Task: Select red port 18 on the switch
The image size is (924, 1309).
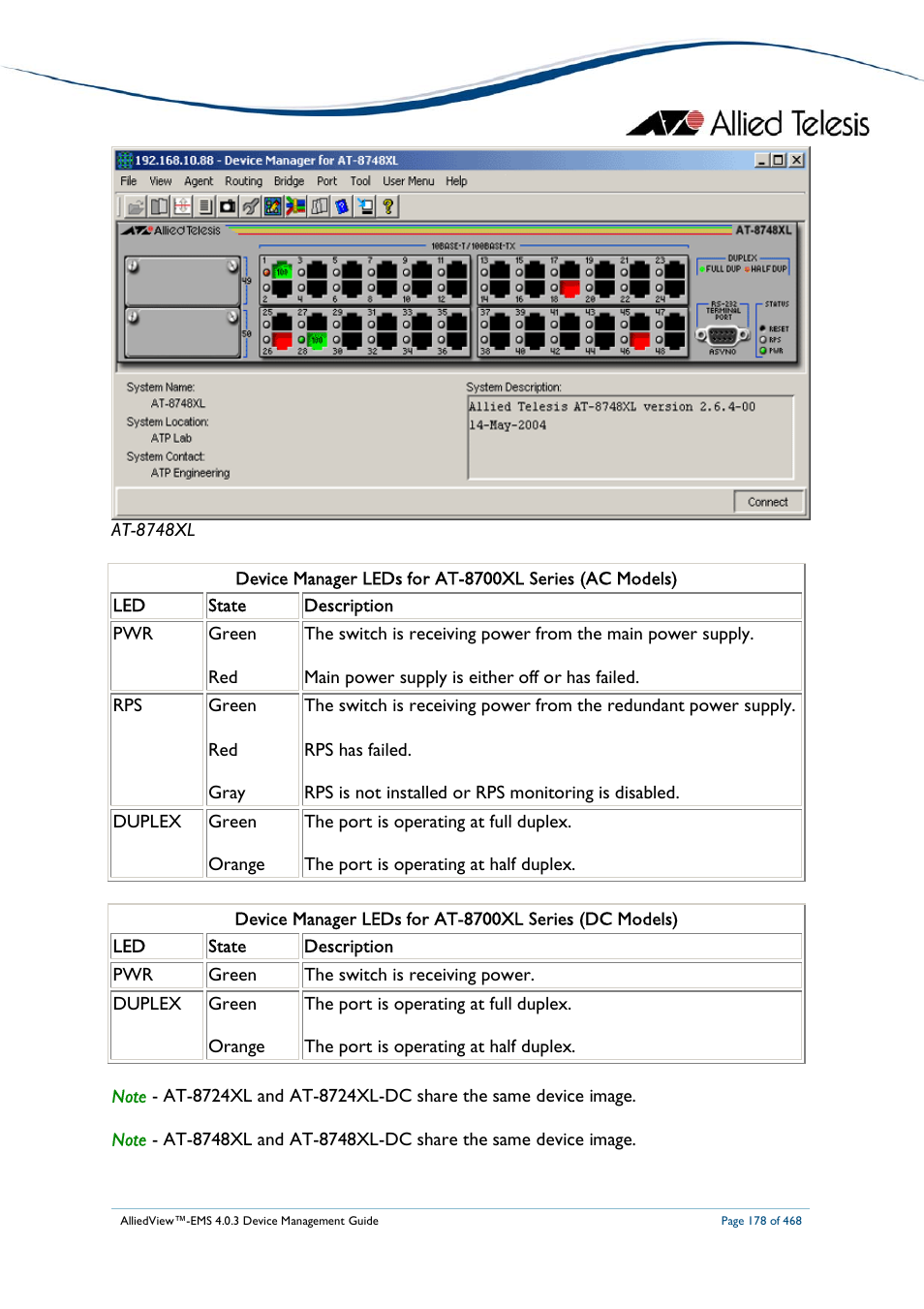Action: pyautogui.click(x=570, y=288)
